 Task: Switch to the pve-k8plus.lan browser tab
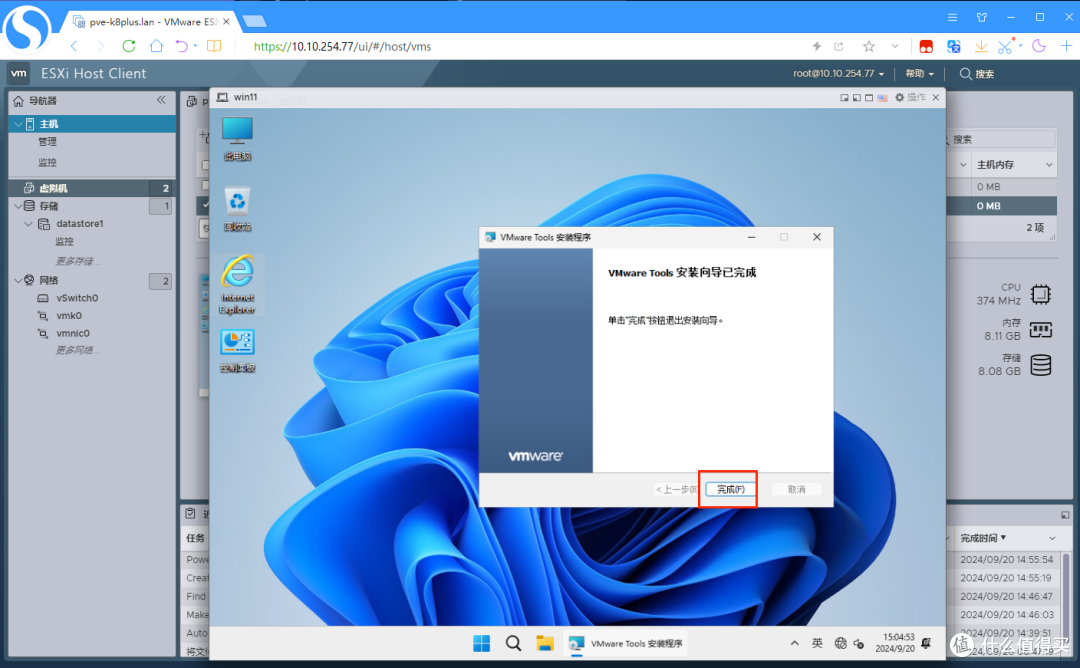coord(152,21)
